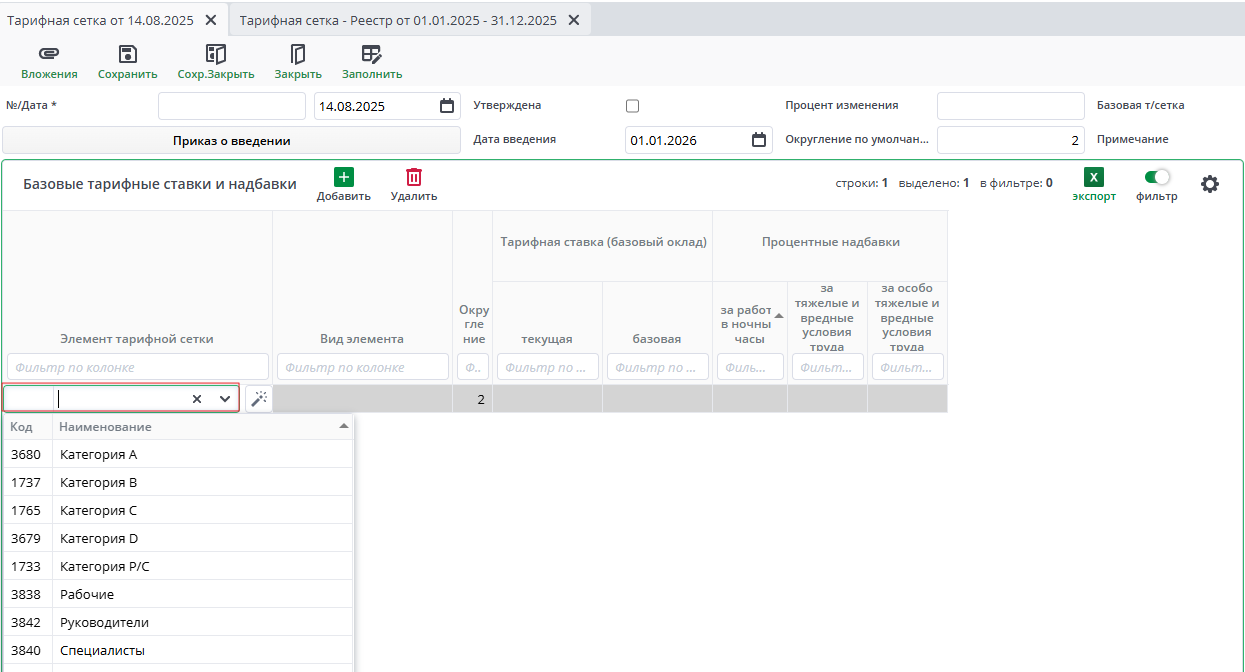This screenshot has height=672, width=1245.
Task: Click filter under Вид элемента column
Action: 363,367
